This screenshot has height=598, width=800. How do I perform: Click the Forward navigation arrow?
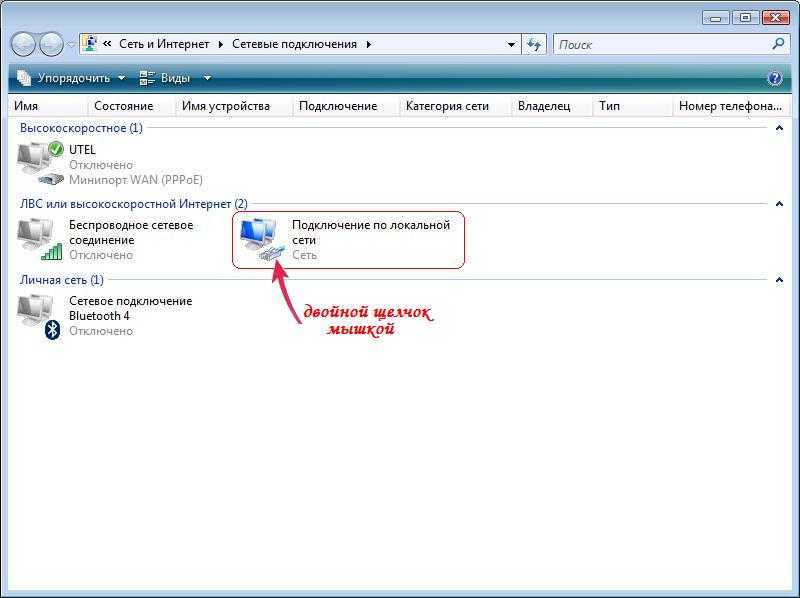point(51,44)
